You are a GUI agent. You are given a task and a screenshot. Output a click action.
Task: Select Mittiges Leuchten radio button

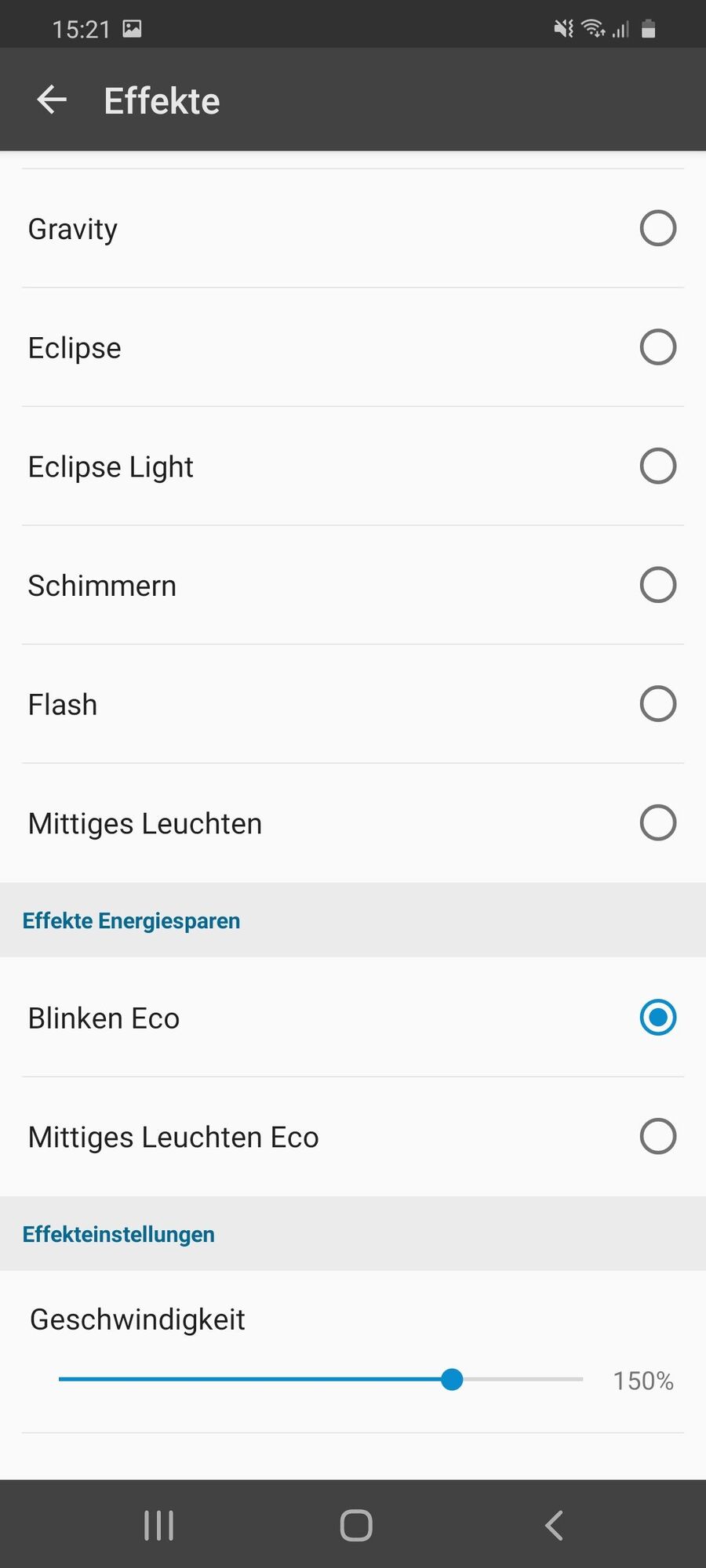658,822
